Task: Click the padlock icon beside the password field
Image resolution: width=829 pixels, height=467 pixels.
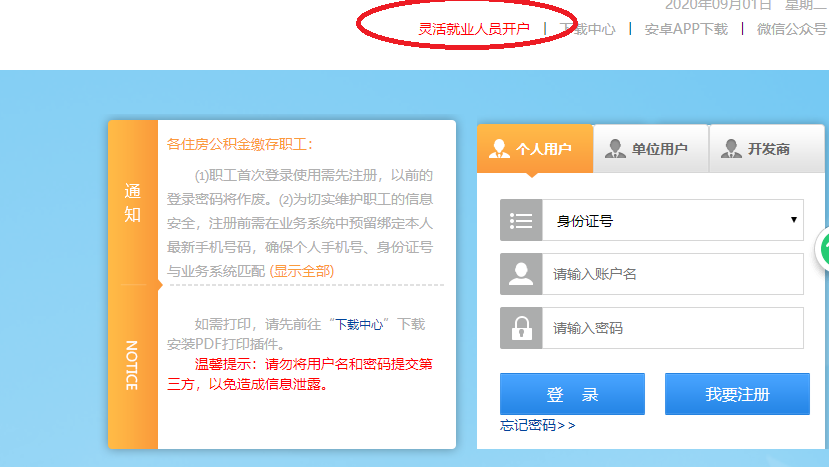Action: pyautogui.click(x=521, y=328)
